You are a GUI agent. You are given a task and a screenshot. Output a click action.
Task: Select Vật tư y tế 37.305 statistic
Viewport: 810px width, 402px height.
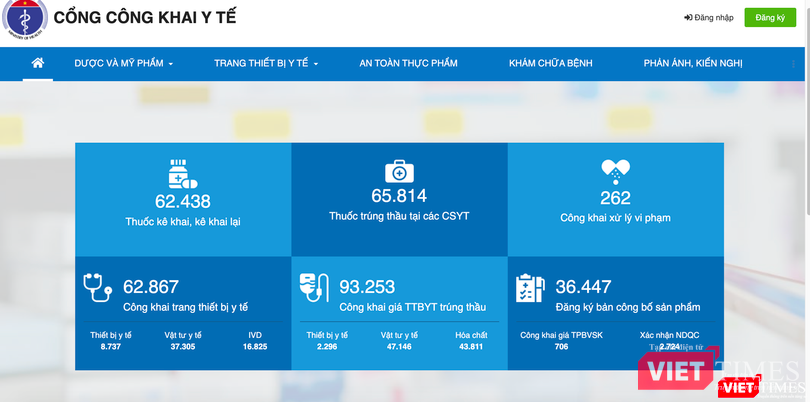[x=183, y=341]
